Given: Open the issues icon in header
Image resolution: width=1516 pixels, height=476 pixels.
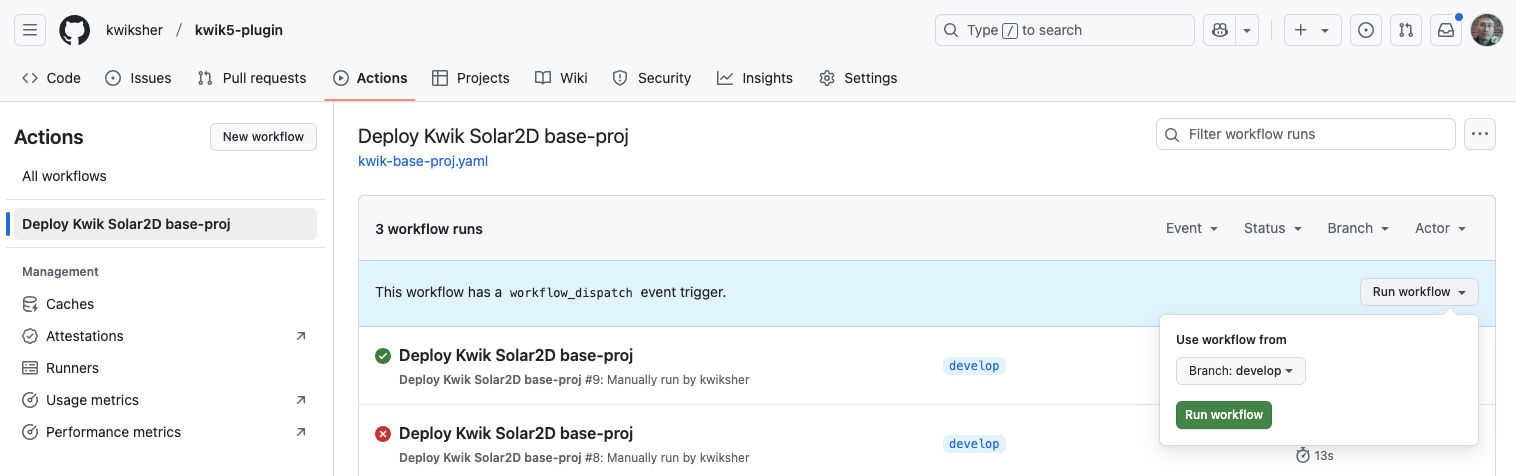Looking at the screenshot, I should click(x=1366, y=30).
